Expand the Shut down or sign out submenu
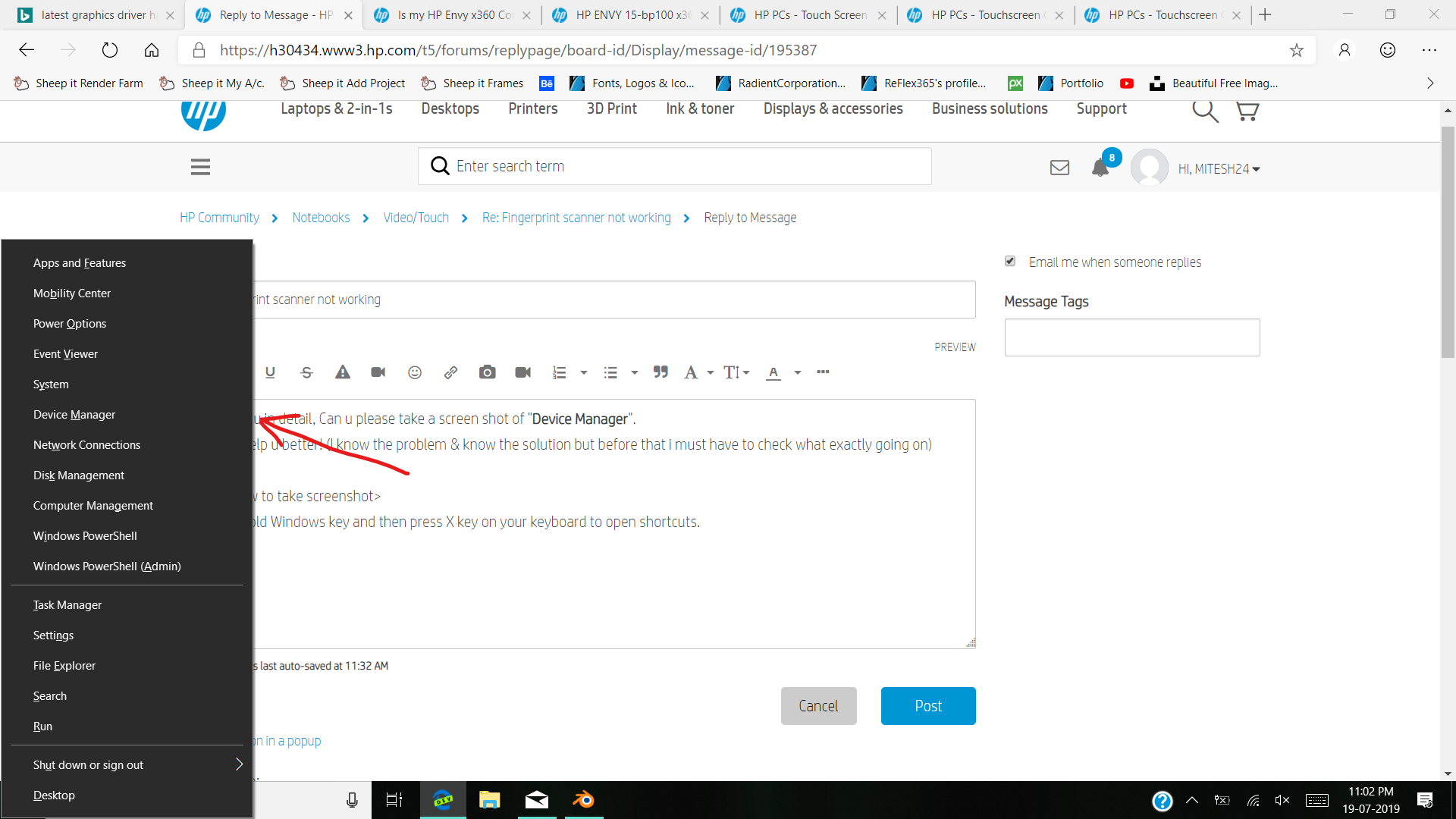 [238, 764]
